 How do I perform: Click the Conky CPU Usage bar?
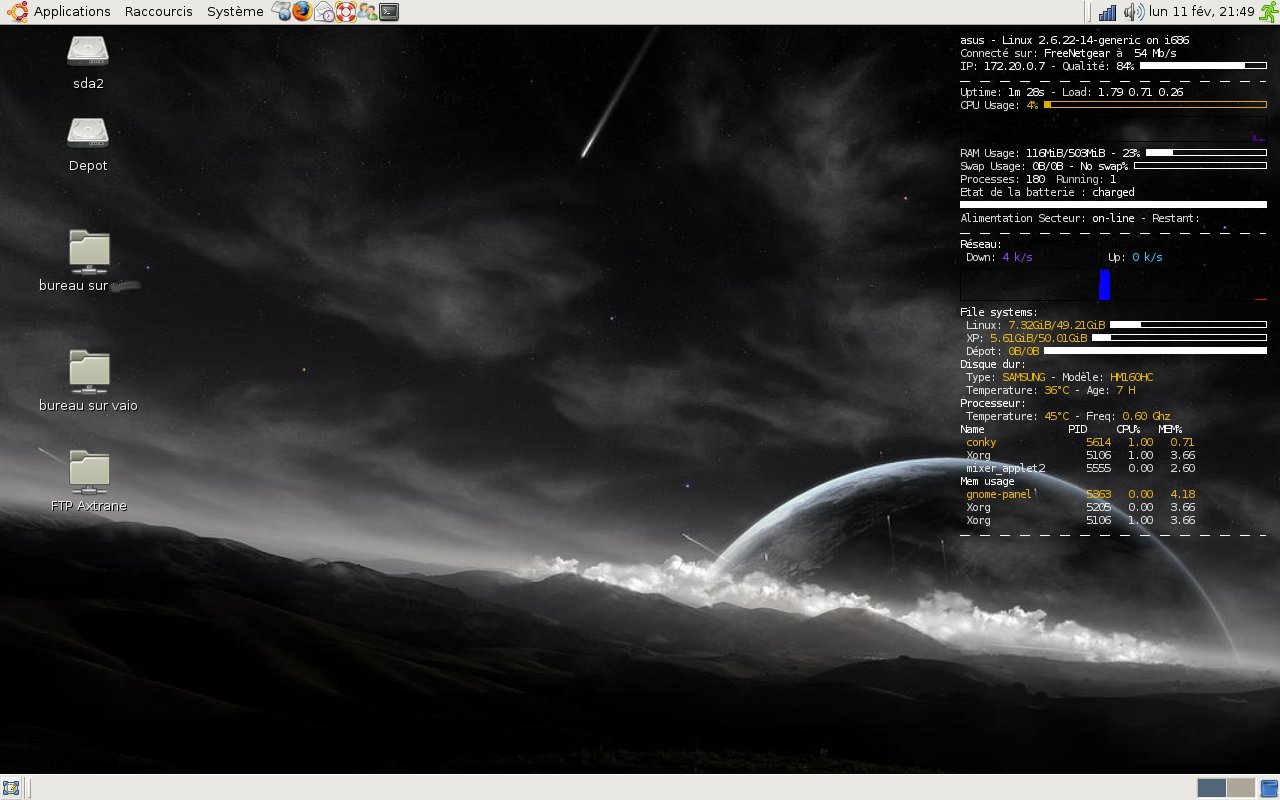coord(1155,105)
